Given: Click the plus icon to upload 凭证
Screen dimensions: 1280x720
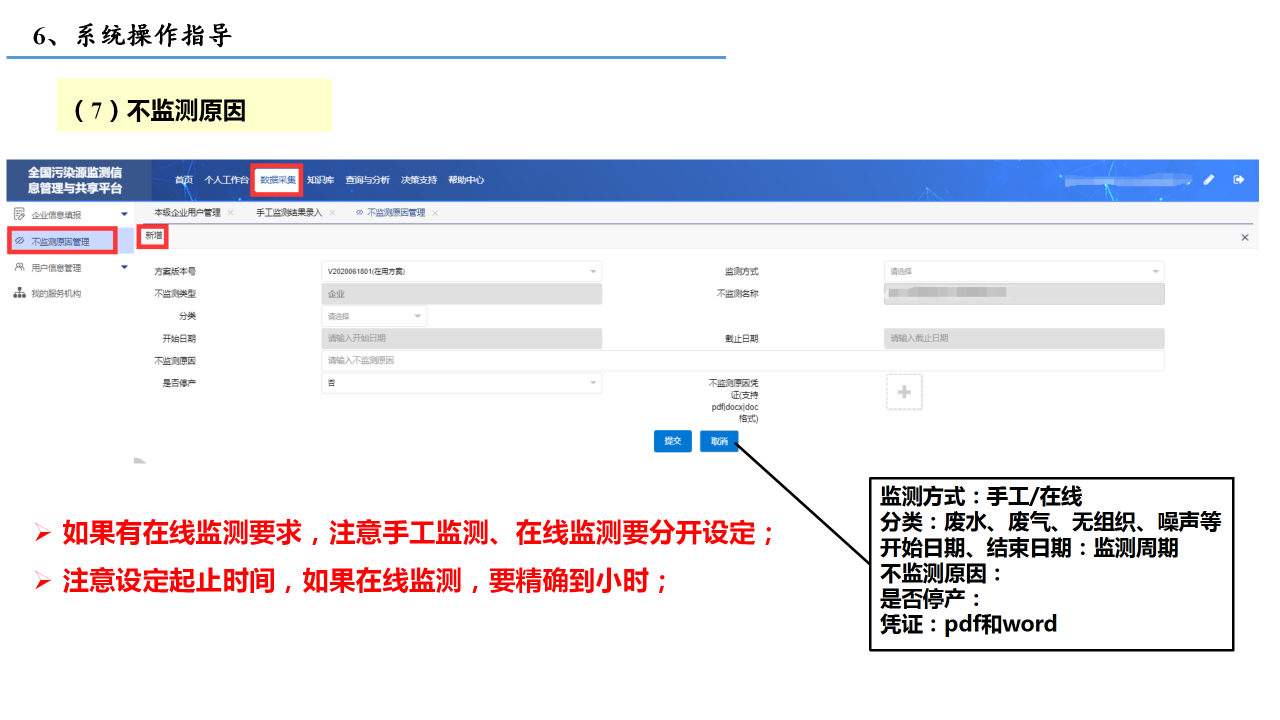Looking at the screenshot, I should pyautogui.click(x=904, y=393).
